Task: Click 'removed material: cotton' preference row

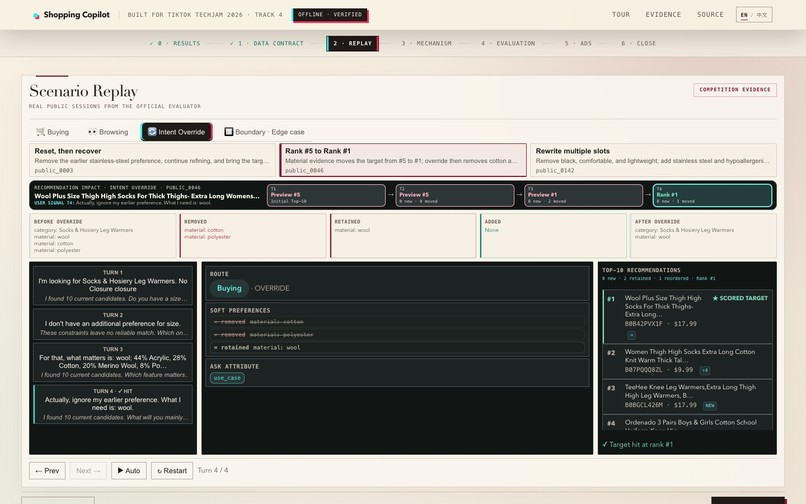Action: (397, 322)
